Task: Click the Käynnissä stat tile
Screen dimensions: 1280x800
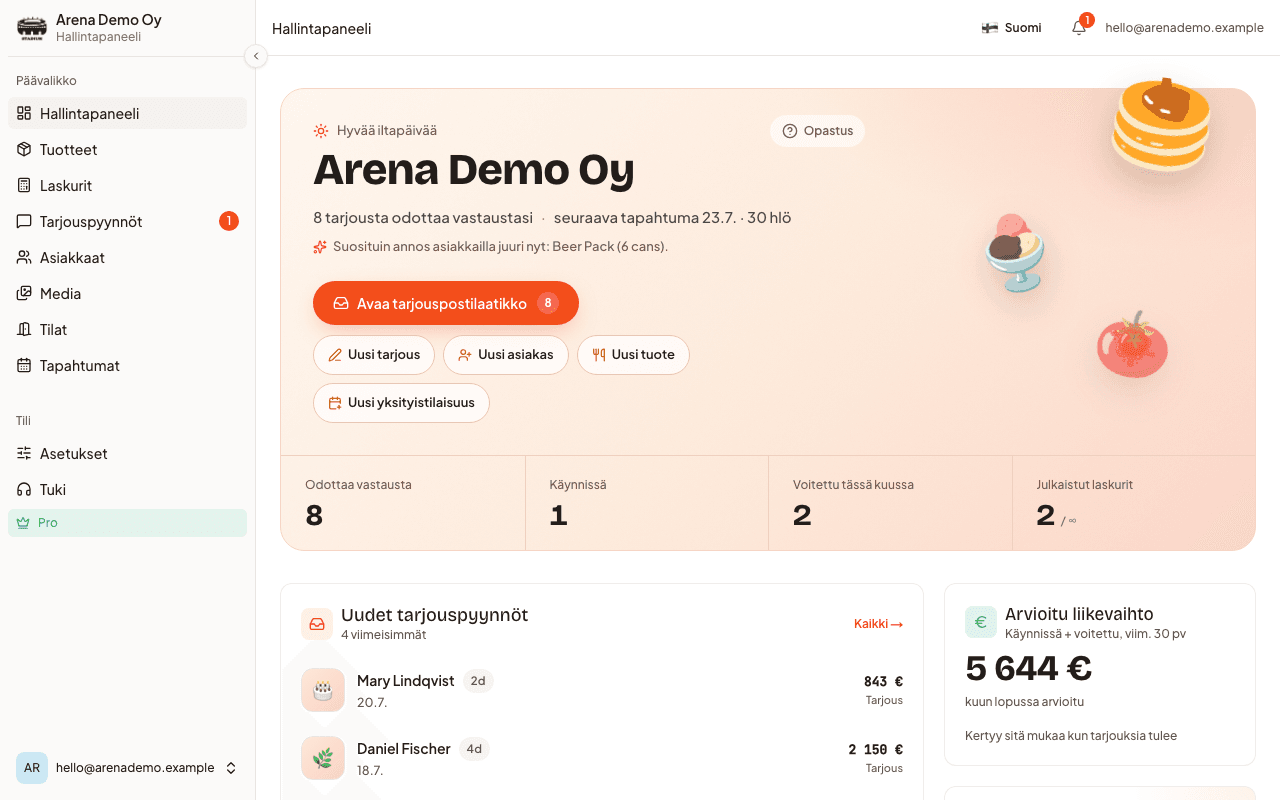Action: tap(647, 503)
